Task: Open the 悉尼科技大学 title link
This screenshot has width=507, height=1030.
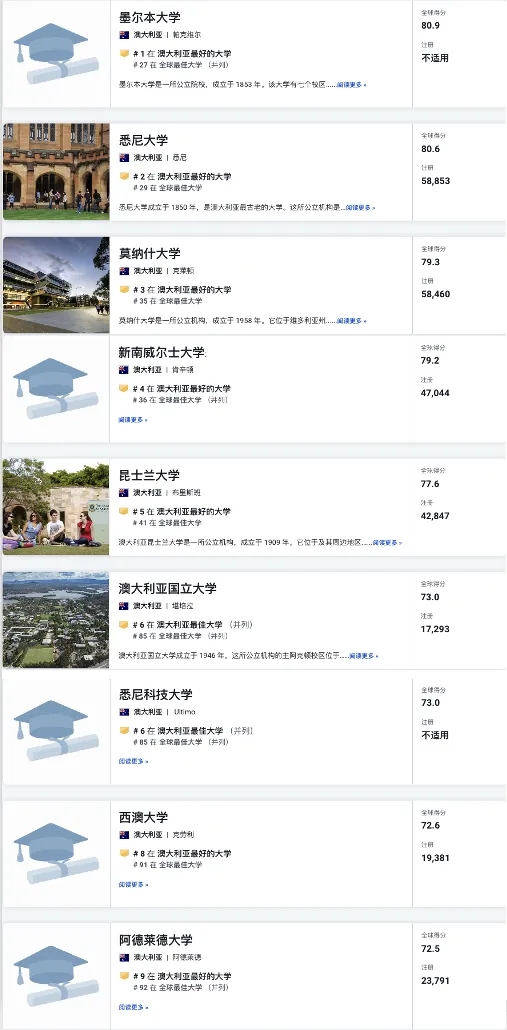Action: [x=156, y=694]
